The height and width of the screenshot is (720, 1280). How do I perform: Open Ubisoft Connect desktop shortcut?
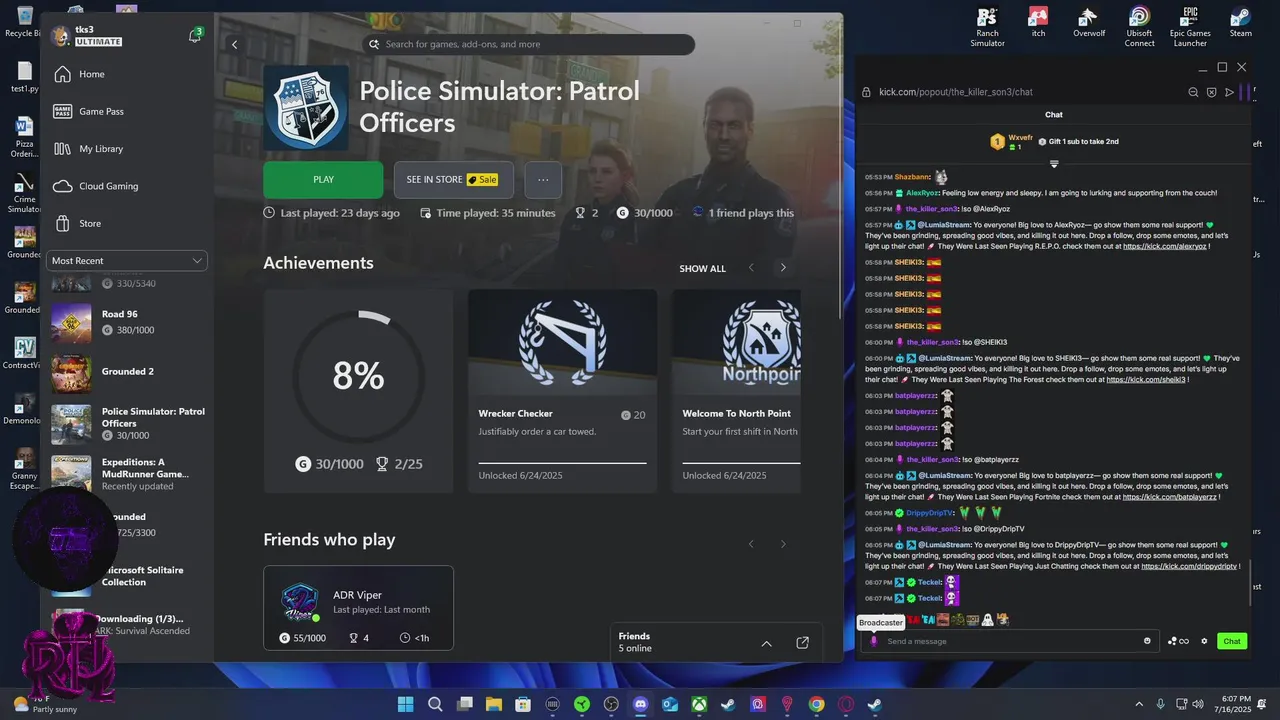click(1139, 28)
